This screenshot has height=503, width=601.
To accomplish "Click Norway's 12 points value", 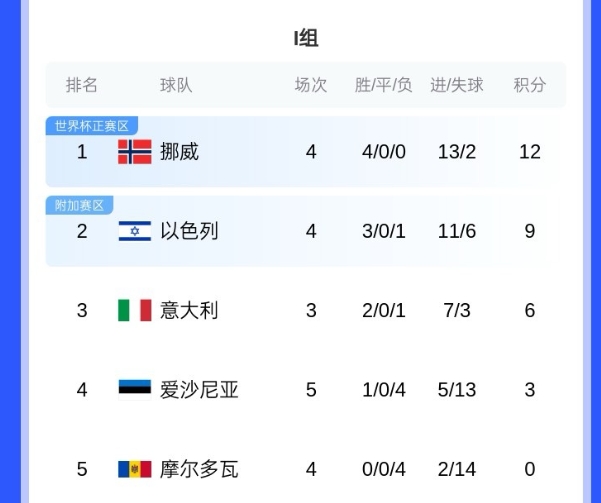I will pyautogui.click(x=530, y=152).
